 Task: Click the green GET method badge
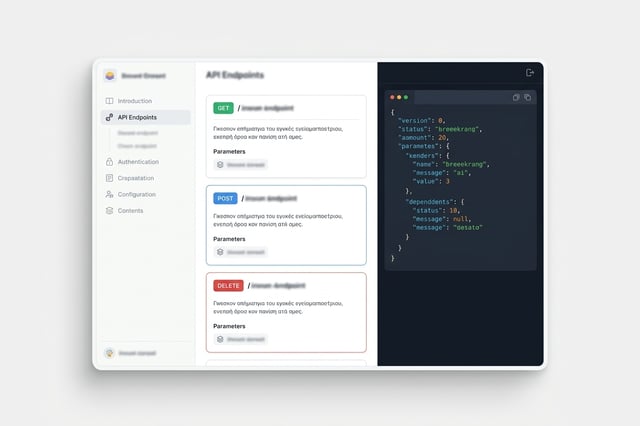pos(223,108)
